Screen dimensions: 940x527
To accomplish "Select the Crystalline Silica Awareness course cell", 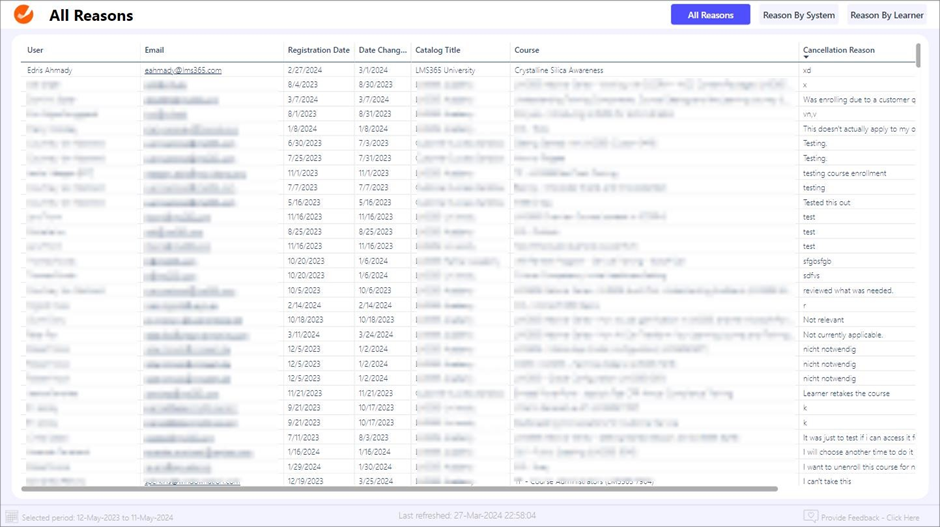I will 558,71.
